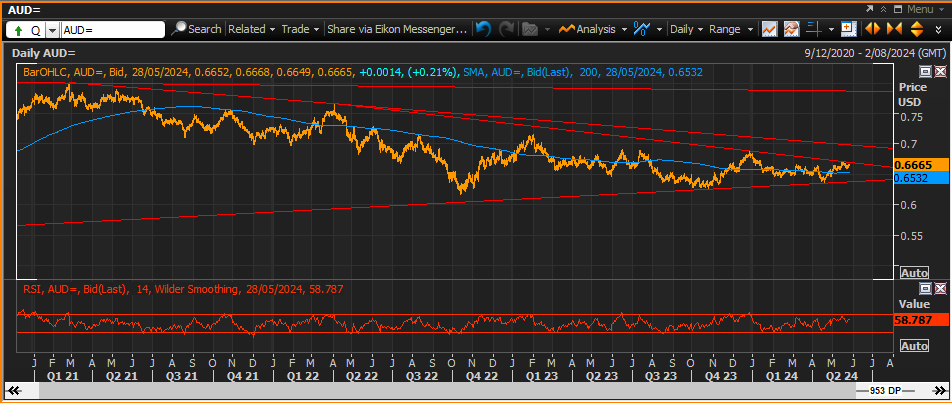Open the Daily interval dropdown
Viewport: 952px width, 403px height.
point(687,29)
